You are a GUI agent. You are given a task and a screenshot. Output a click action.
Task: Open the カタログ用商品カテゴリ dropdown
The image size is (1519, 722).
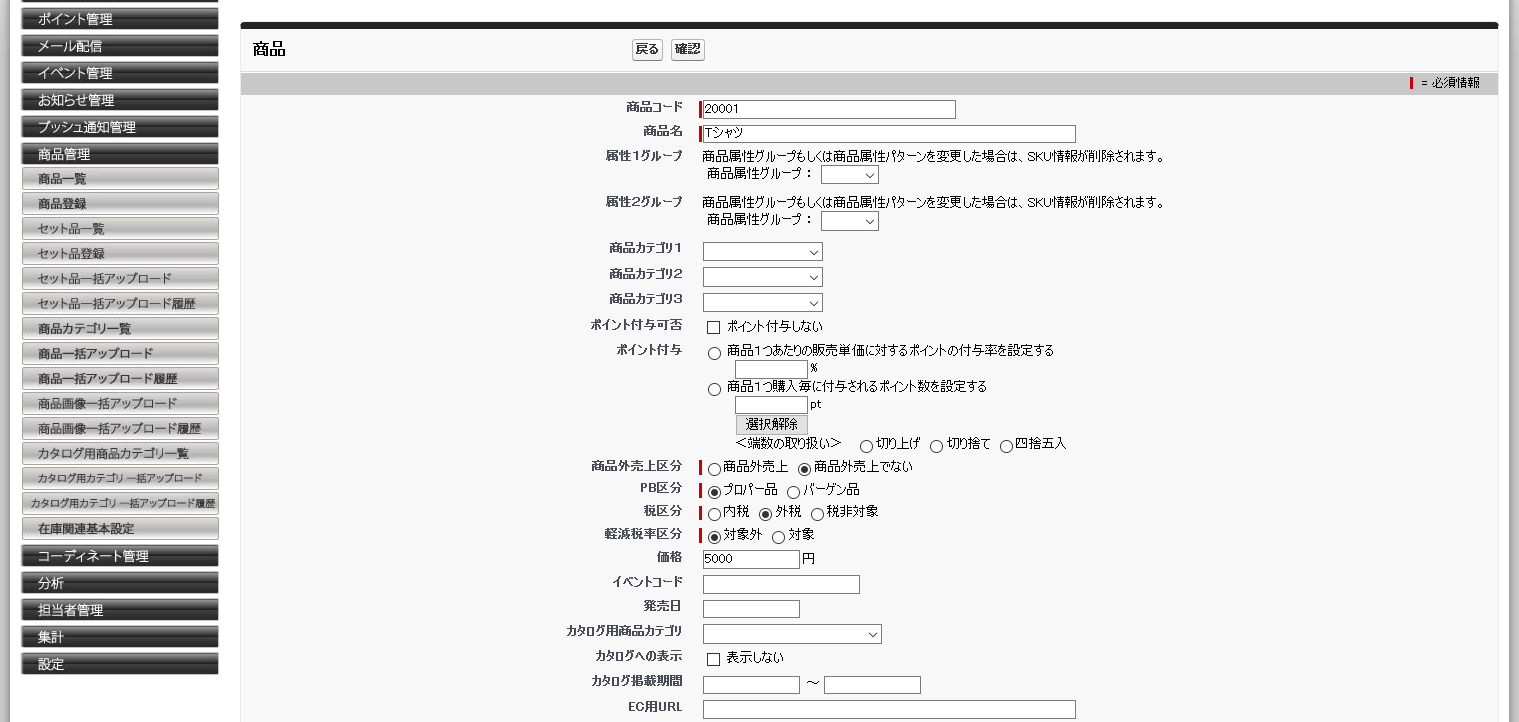pyautogui.click(x=792, y=633)
